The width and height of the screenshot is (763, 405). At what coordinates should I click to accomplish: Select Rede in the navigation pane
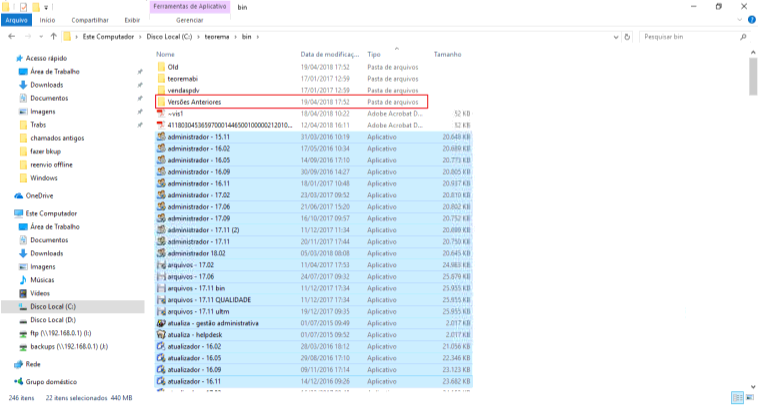[33, 364]
